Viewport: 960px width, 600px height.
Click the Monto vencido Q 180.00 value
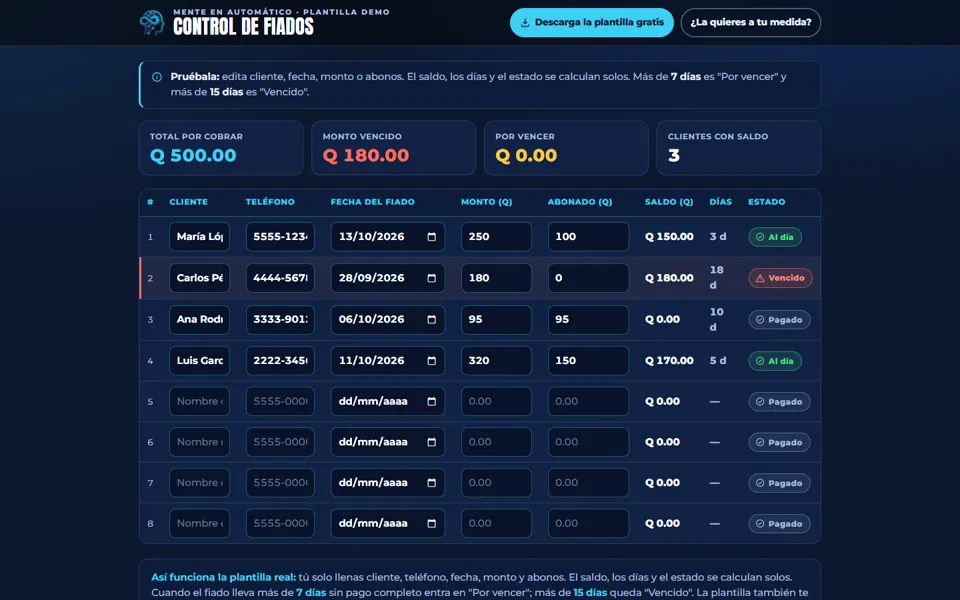pyautogui.click(x=366, y=156)
